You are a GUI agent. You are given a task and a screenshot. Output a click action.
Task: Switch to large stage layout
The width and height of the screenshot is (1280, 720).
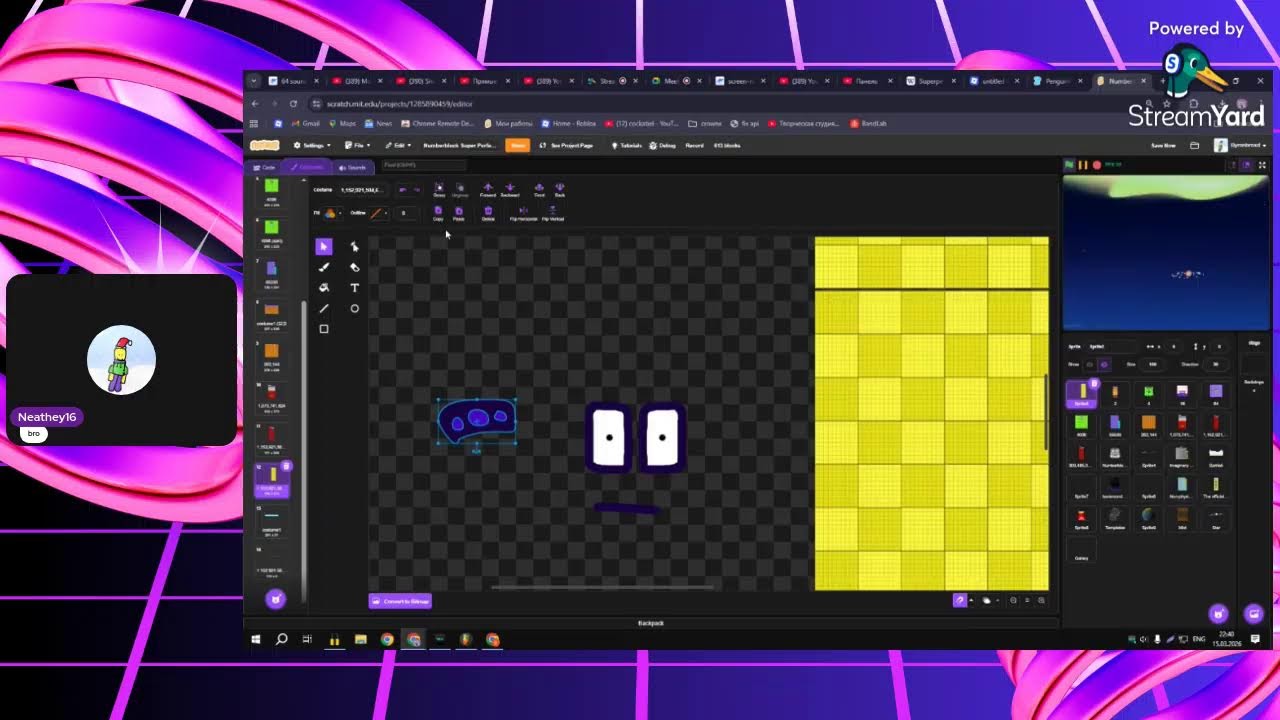pos(1245,165)
